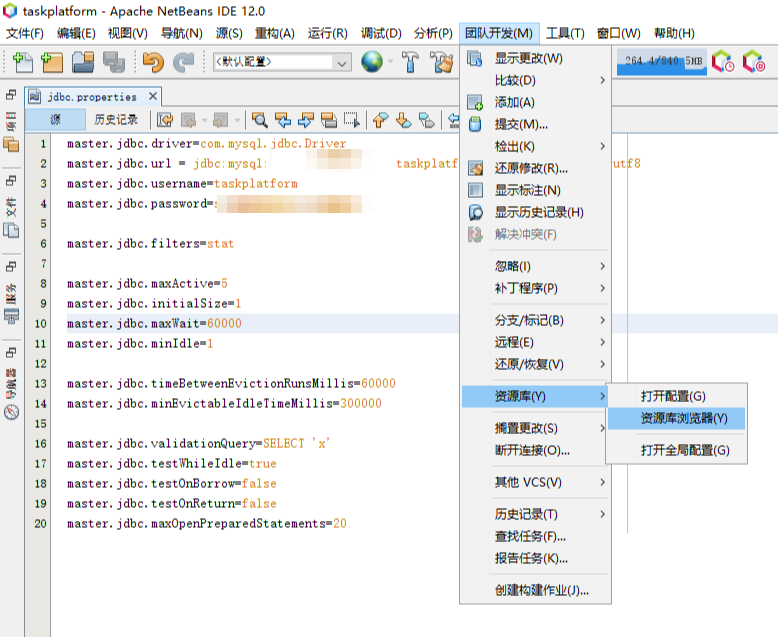Click line 10 master.jdbc.maxWait=60000 in editor

point(154,323)
